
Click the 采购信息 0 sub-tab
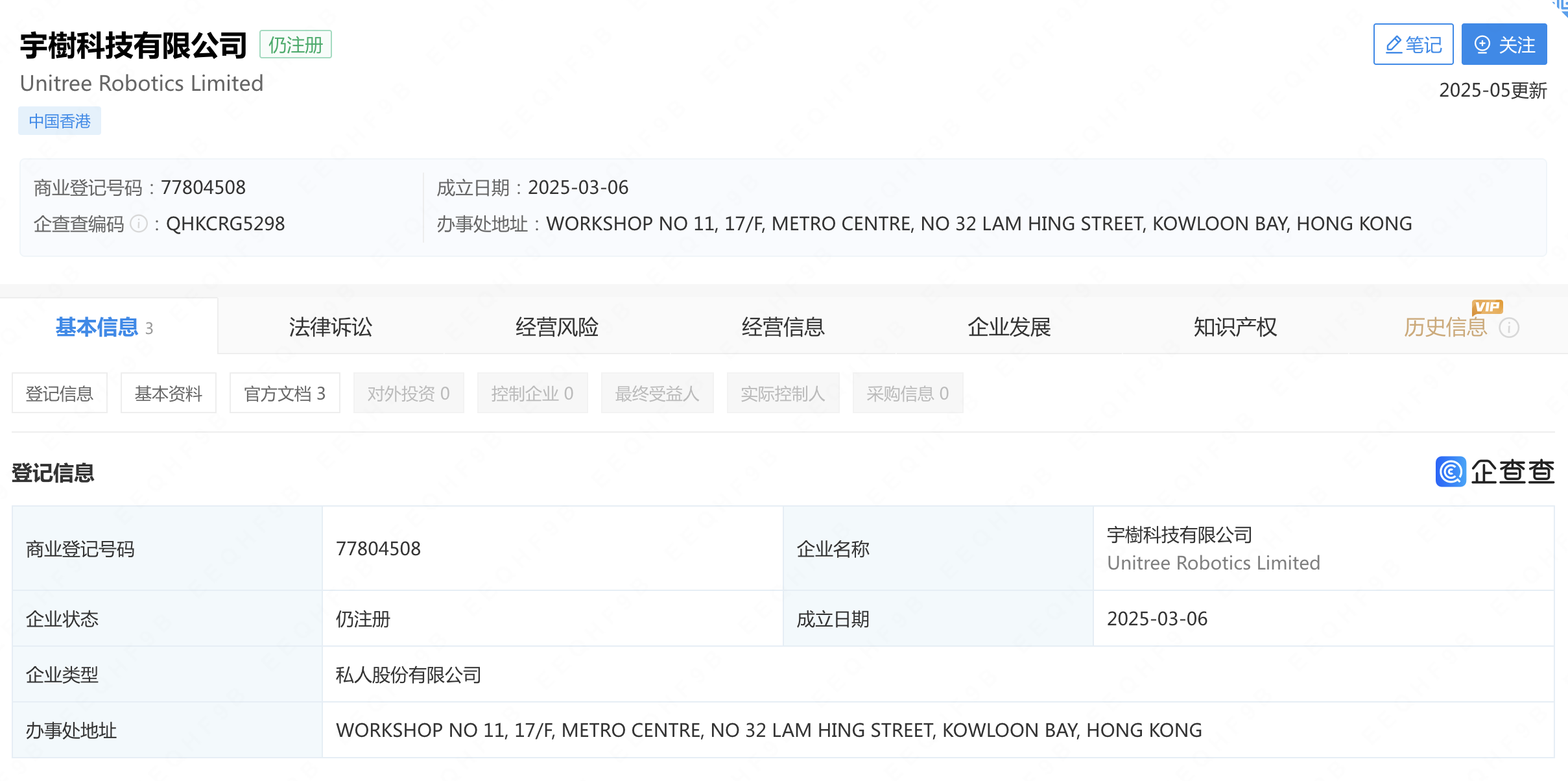pyautogui.click(x=908, y=393)
